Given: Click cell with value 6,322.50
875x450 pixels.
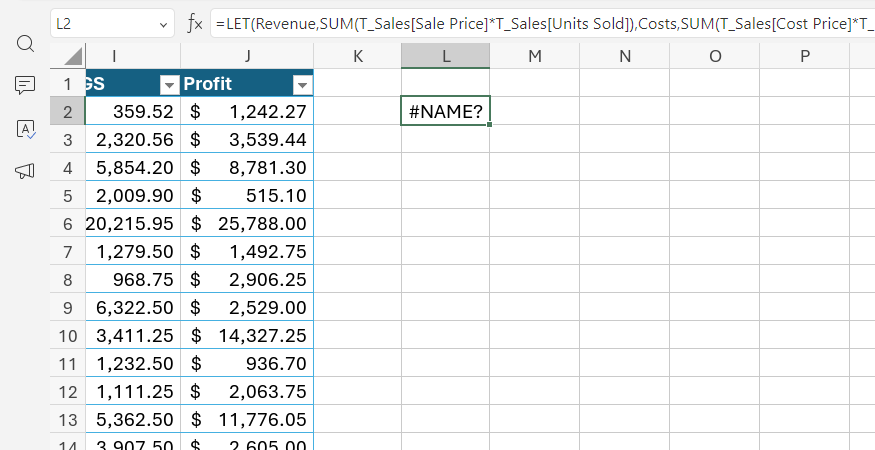Looking at the screenshot, I should coord(133,307).
